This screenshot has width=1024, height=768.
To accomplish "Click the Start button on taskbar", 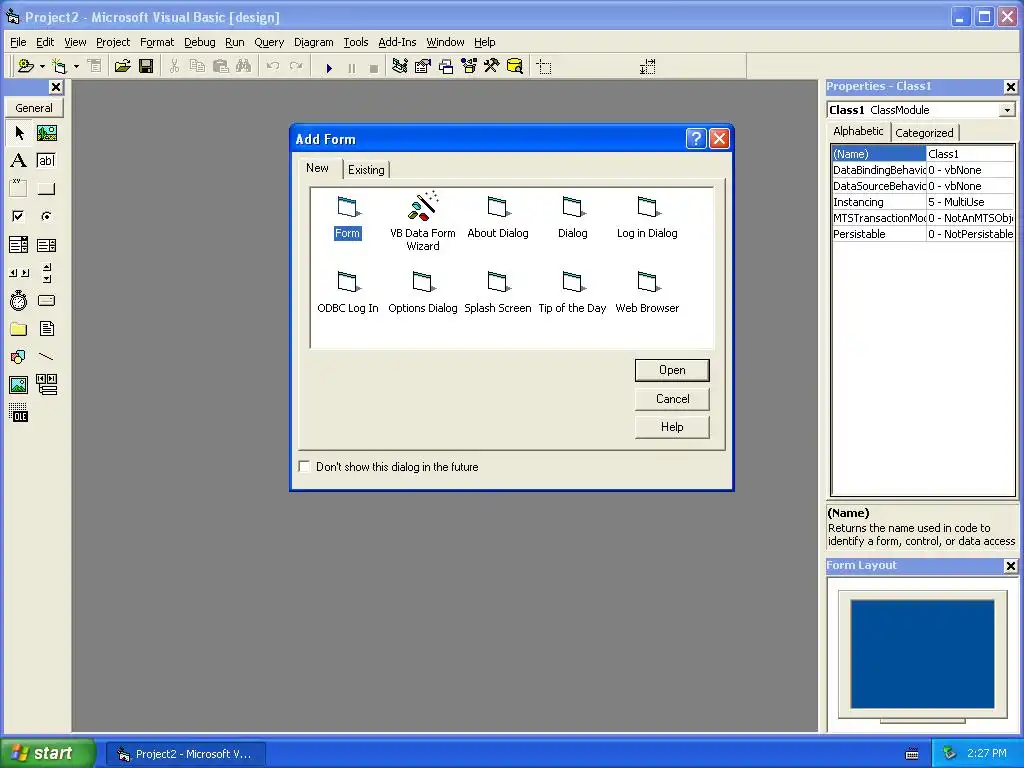I will [x=48, y=754].
